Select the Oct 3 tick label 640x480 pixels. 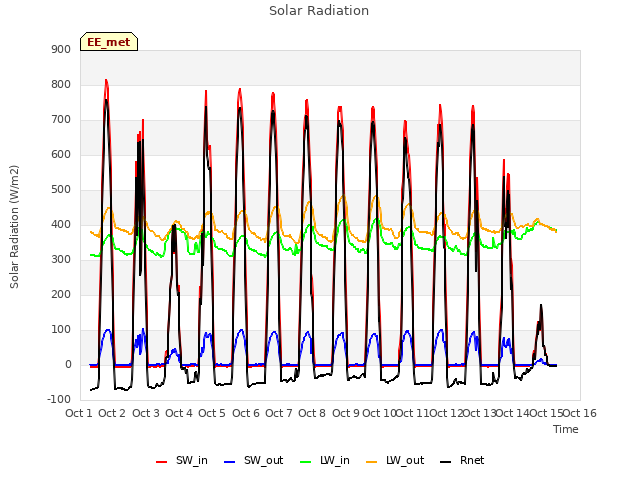point(146,413)
